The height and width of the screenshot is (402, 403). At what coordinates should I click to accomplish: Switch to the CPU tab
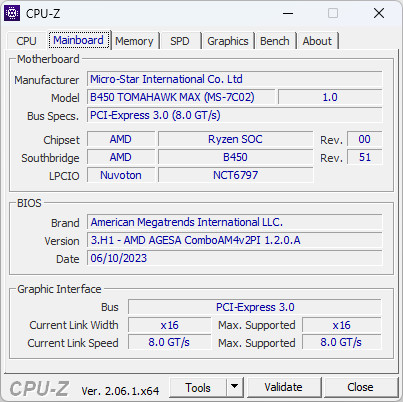(26, 41)
